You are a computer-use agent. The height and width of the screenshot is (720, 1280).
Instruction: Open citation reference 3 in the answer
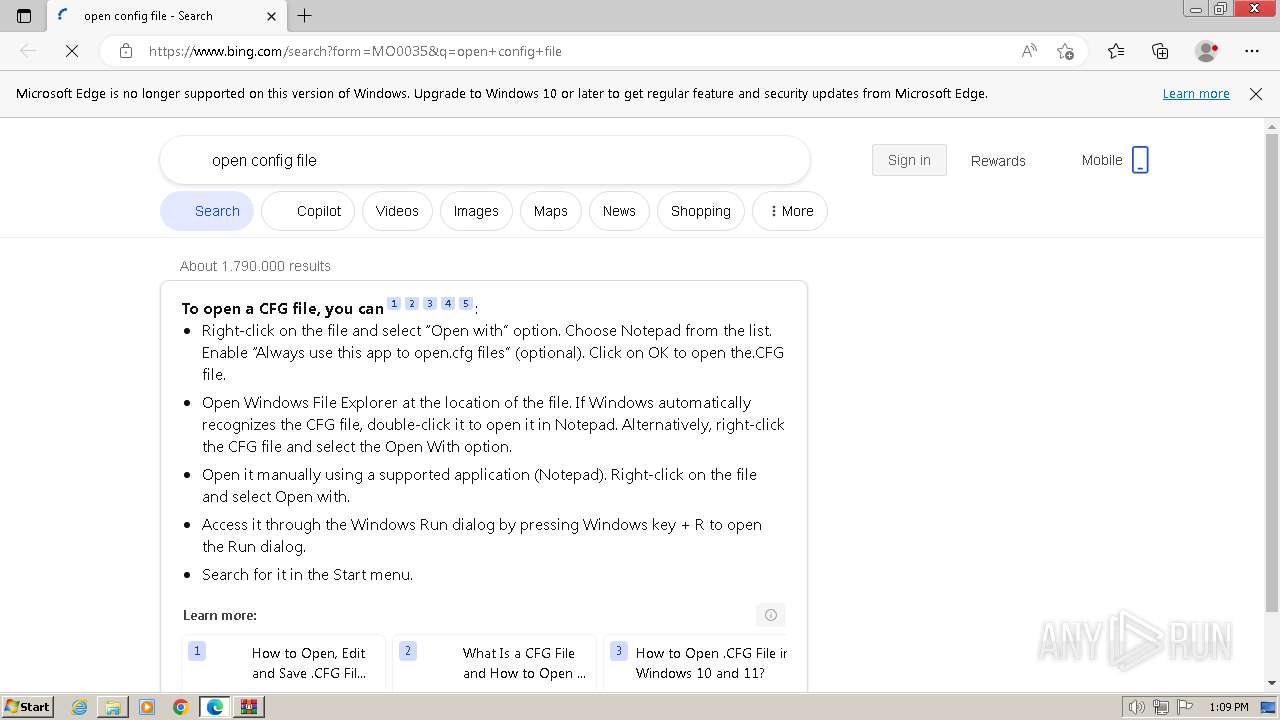(430, 304)
